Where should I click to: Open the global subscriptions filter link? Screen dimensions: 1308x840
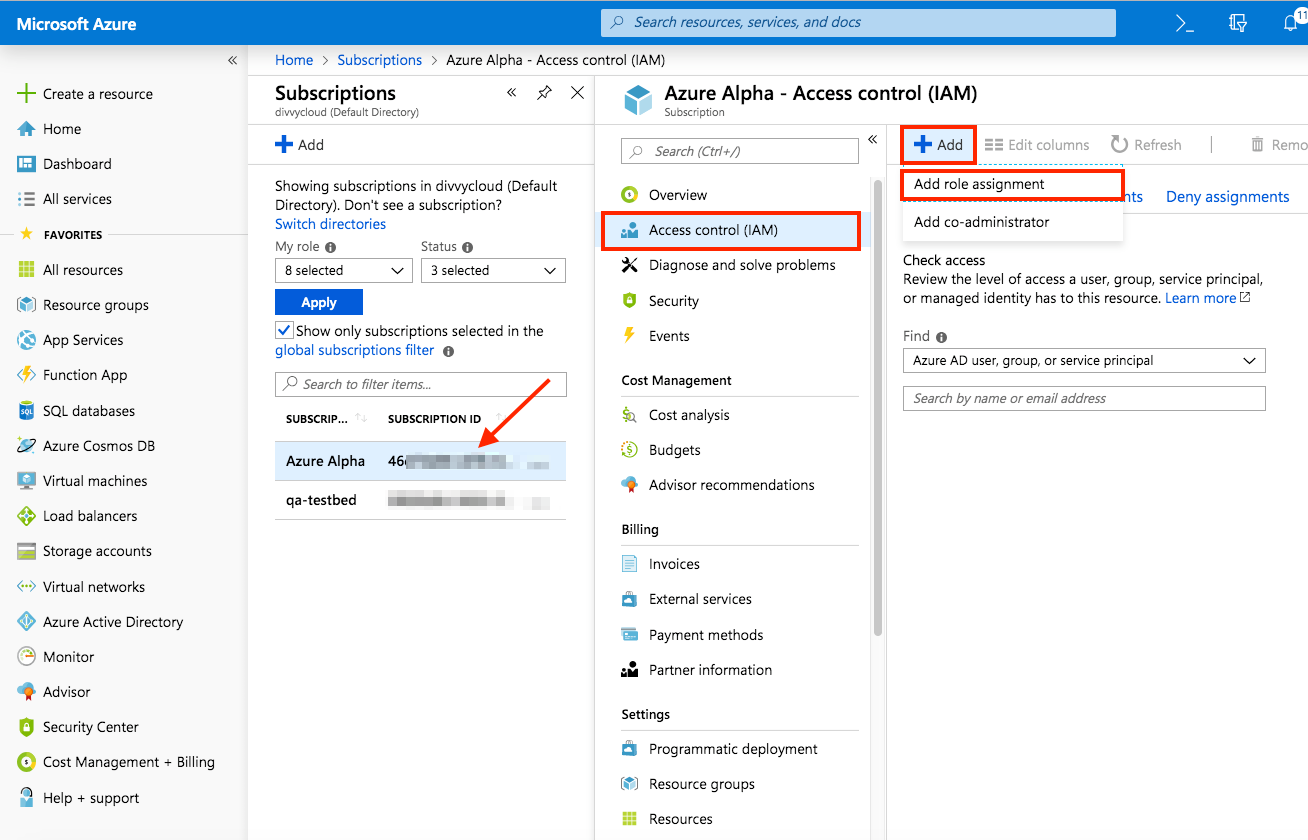point(355,350)
